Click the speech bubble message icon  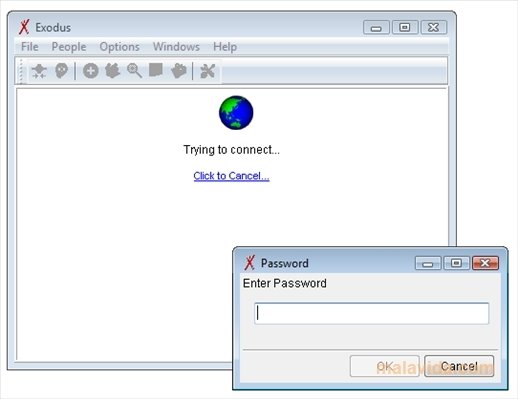click(156, 70)
